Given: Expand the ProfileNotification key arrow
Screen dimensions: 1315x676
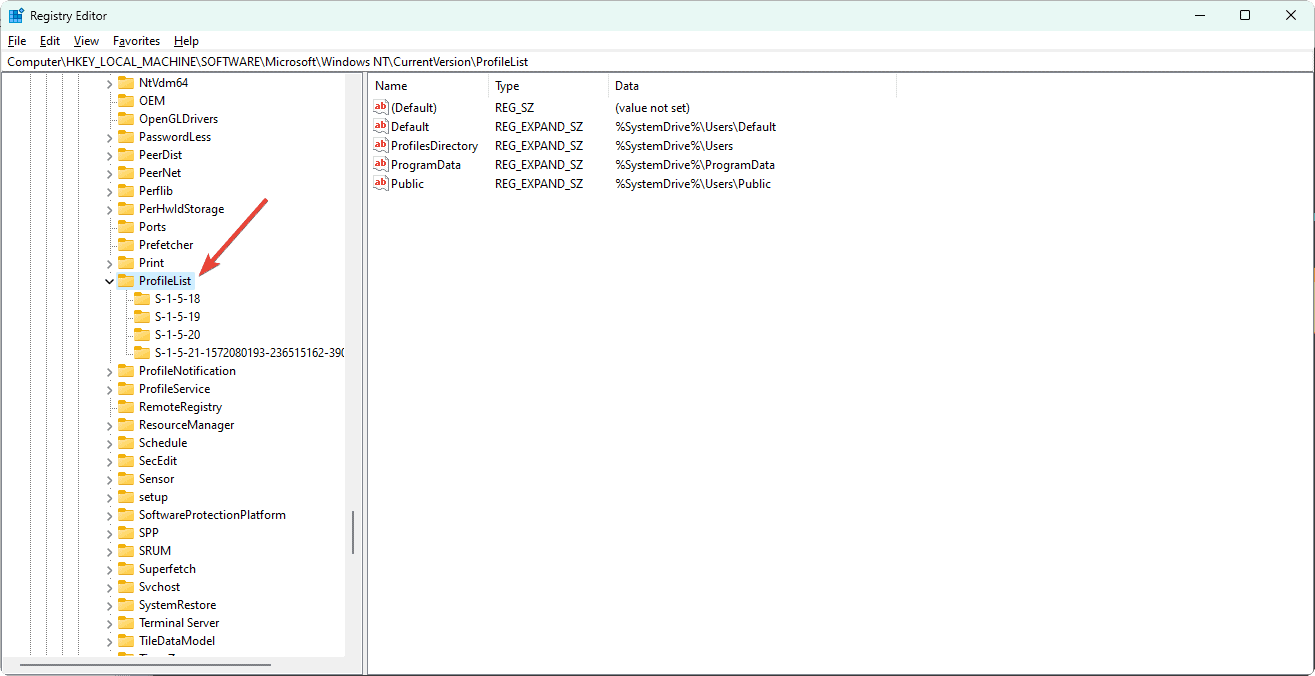Looking at the screenshot, I should pyautogui.click(x=110, y=371).
